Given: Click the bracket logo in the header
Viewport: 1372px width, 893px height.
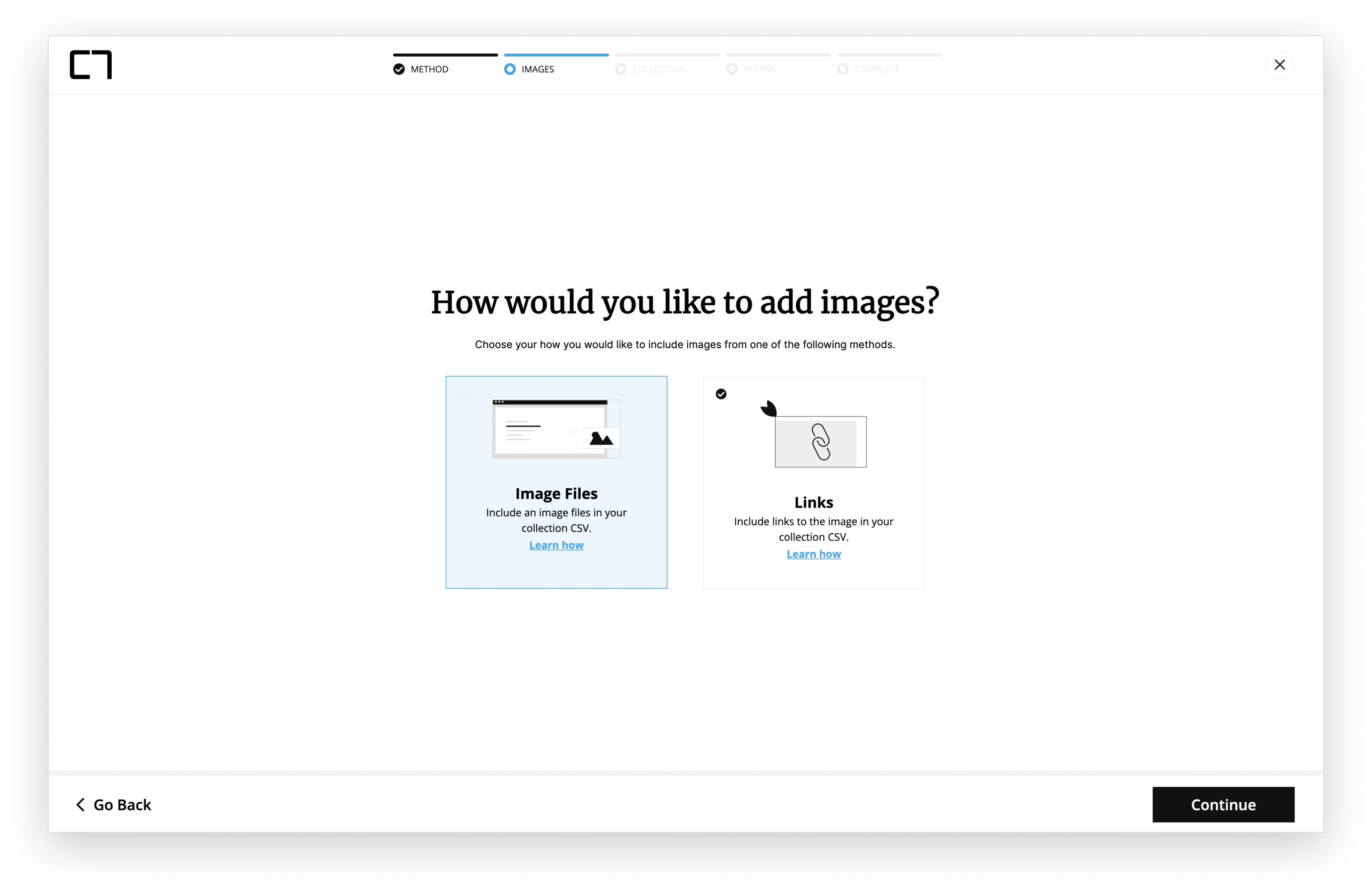Looking at the screenshot, I should tap(90, 65).
